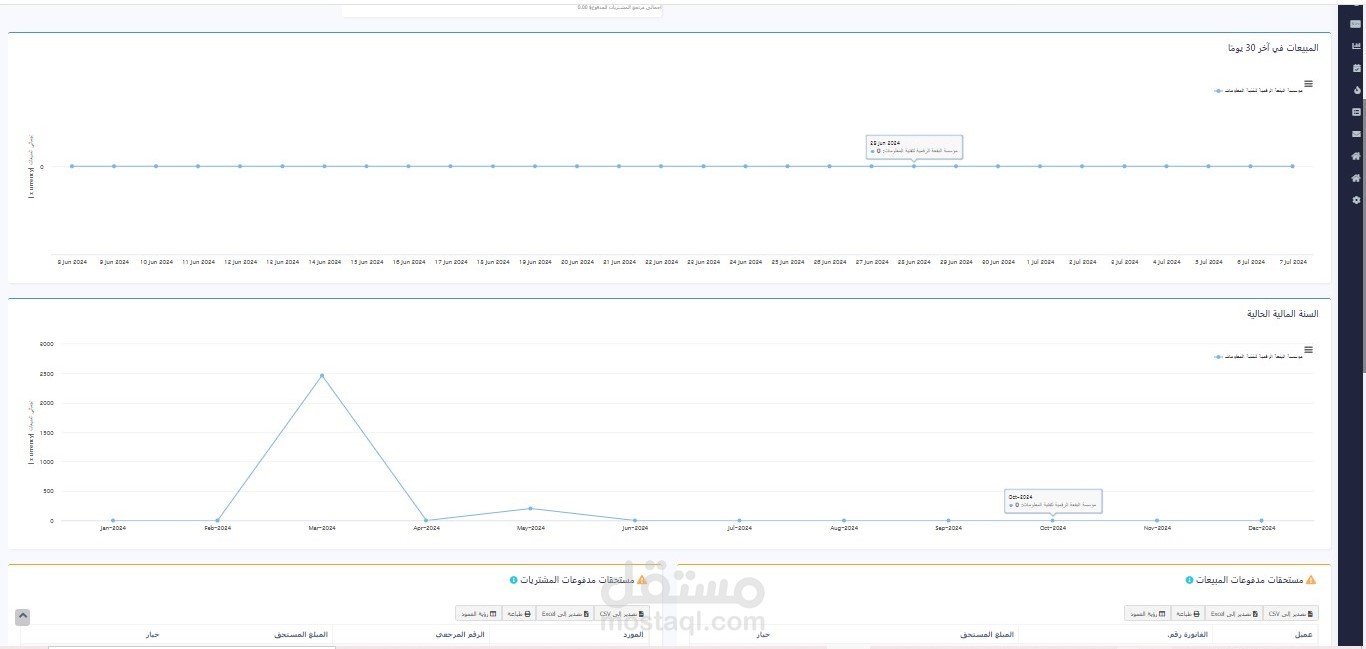Click the info icon beside مستحقات مدفوعات المشتريات
1366x649 pixels.
513,580
